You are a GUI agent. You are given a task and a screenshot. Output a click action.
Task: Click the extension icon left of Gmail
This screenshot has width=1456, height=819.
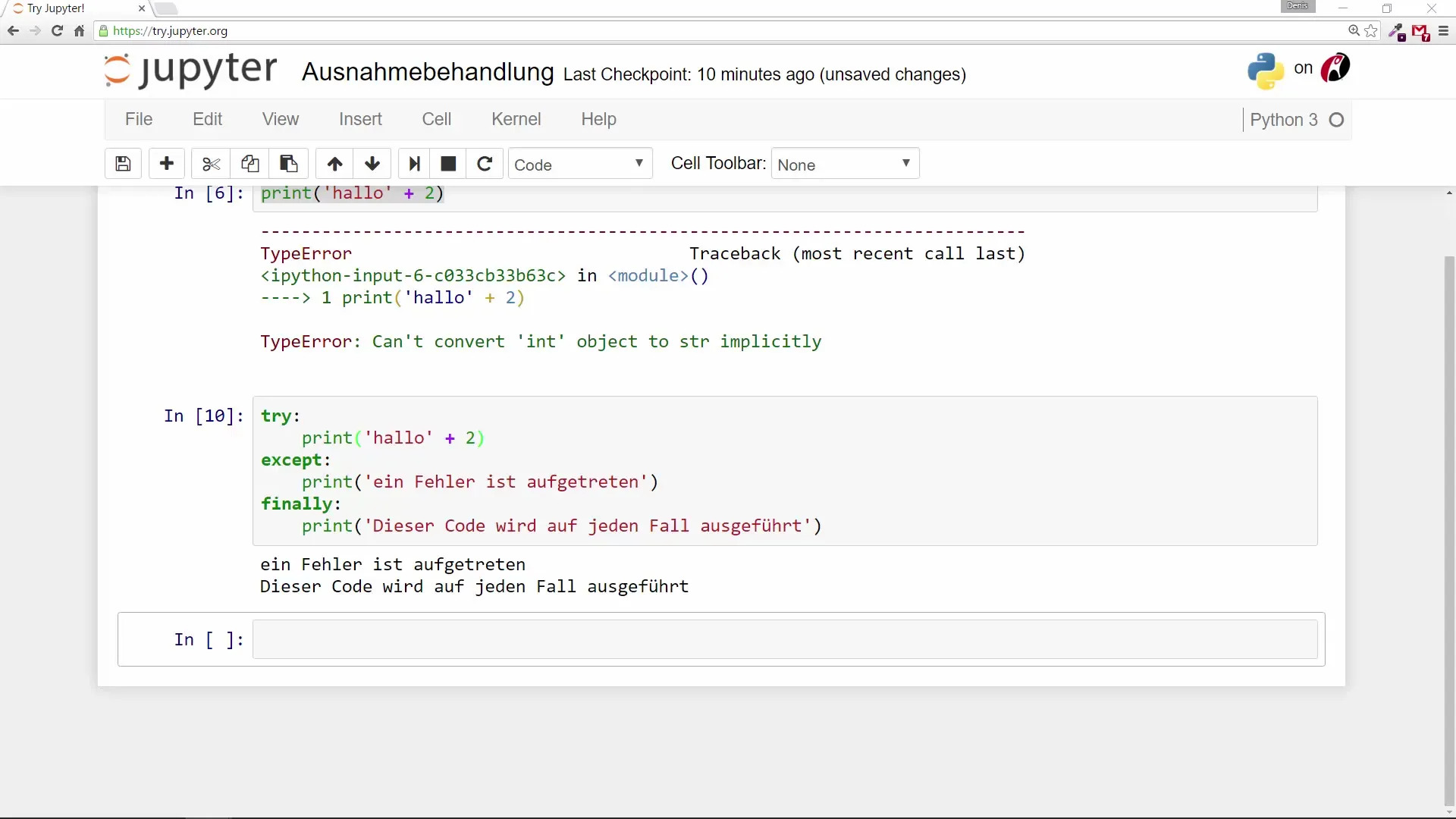pyautogui.click(x=1396, y=32)
